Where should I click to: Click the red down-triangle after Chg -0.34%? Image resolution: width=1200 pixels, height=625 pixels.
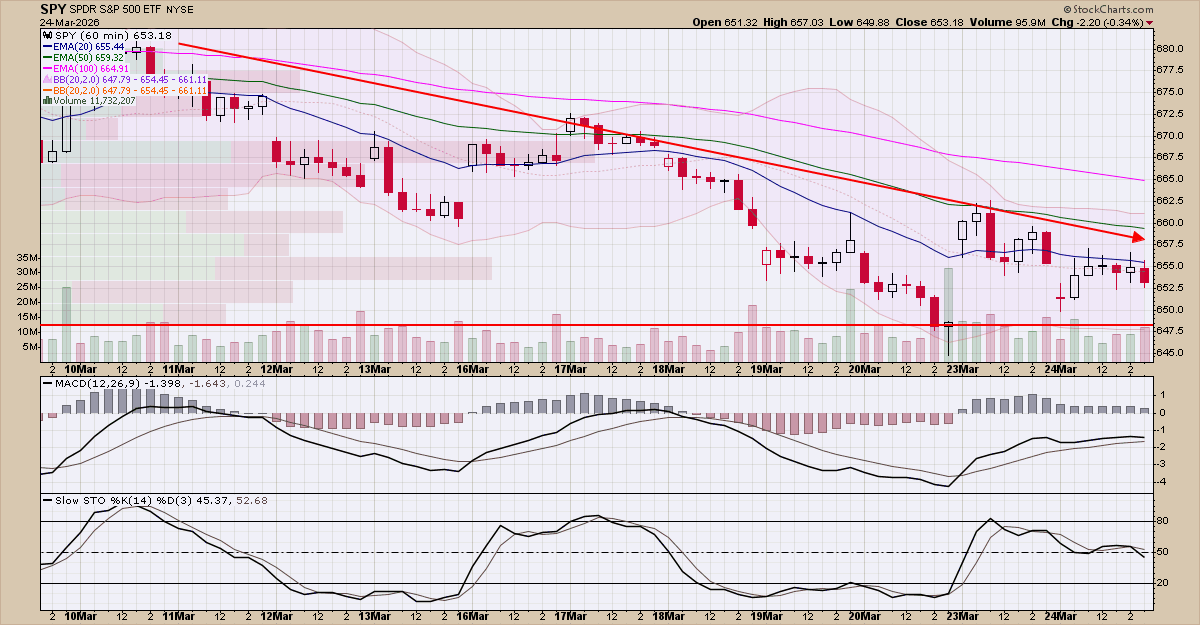[x=1149, y=22]
